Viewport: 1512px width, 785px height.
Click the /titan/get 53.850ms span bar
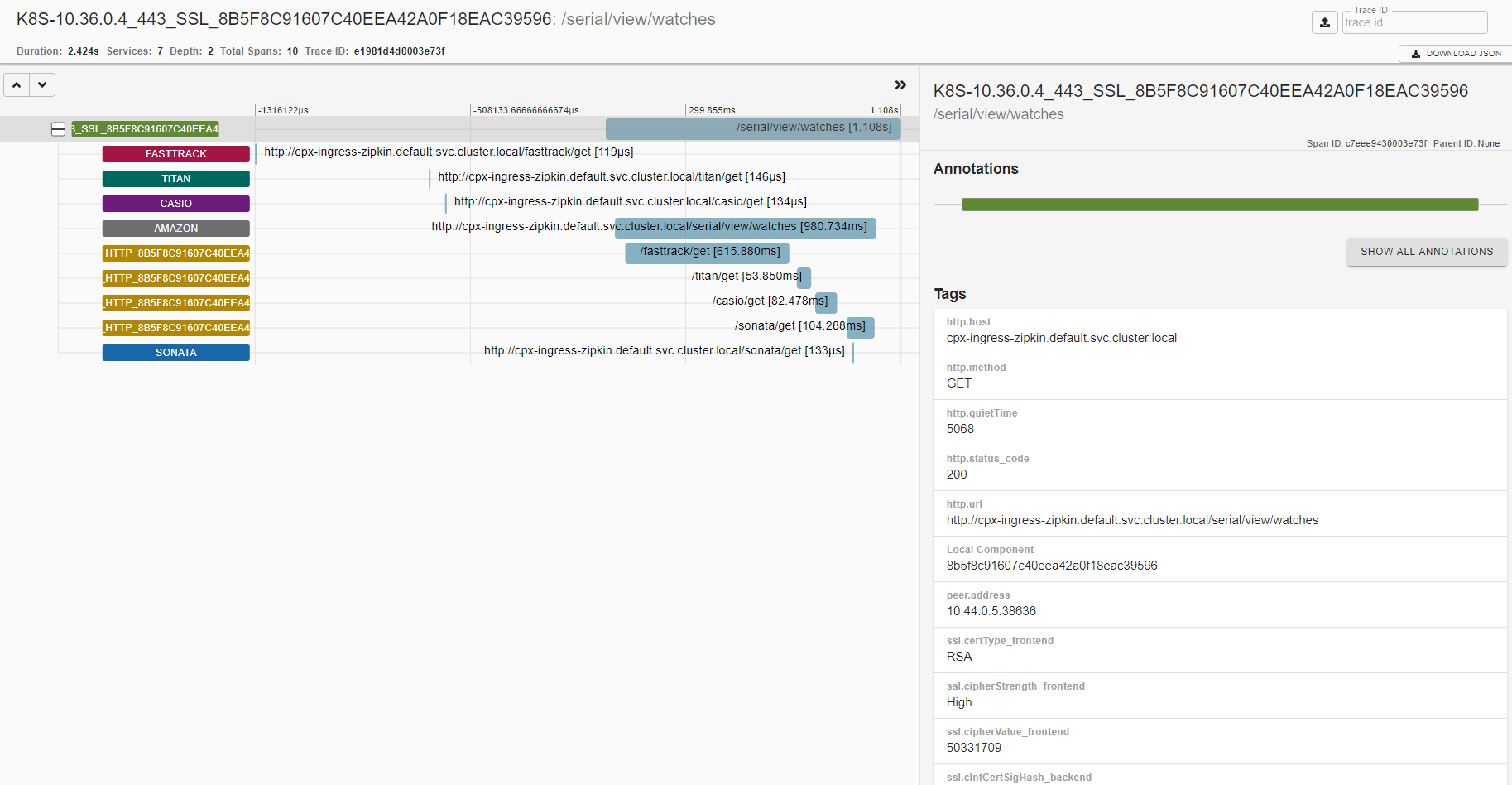click(804, 277)
